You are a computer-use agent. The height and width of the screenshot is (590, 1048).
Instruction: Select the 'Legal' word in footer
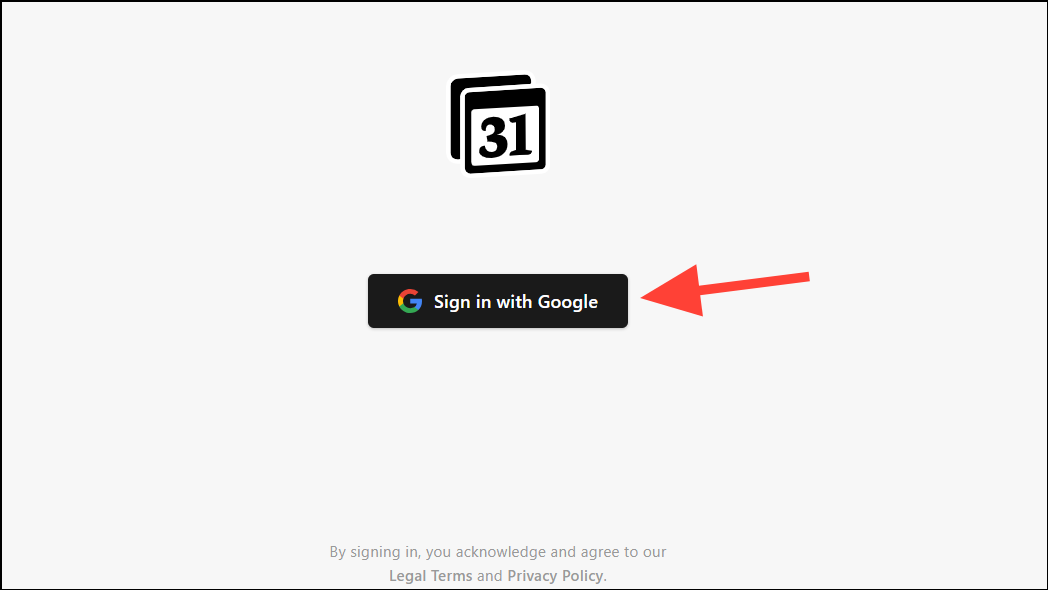408,575
